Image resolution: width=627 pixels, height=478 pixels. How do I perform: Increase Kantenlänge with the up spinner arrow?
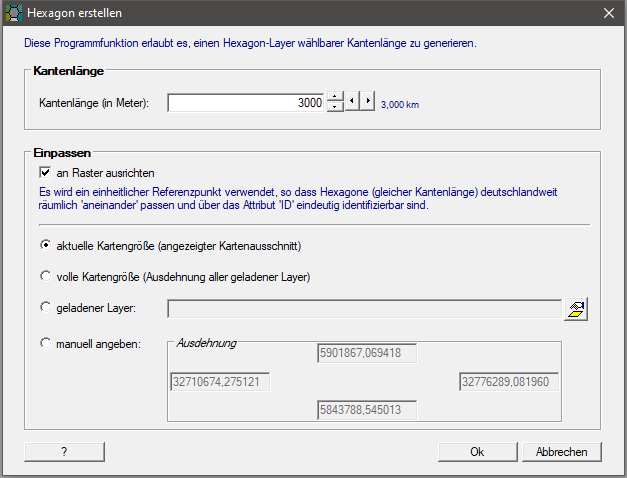(x=335, y=97)
